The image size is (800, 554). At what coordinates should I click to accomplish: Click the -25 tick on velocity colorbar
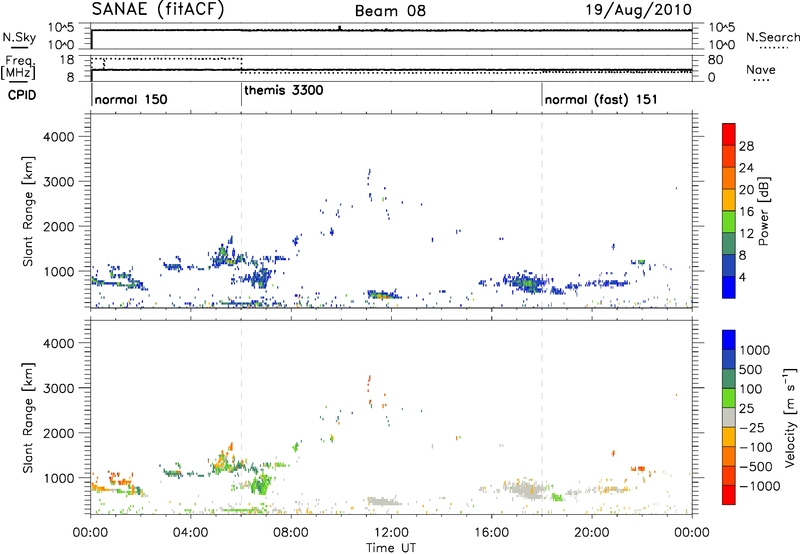tap(754, 427)
